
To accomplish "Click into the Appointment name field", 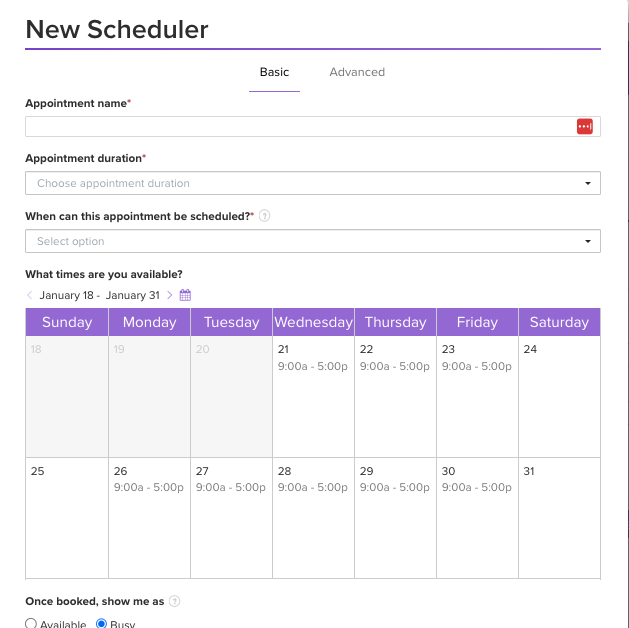I will pyautogui.click(x=300, y=126).
